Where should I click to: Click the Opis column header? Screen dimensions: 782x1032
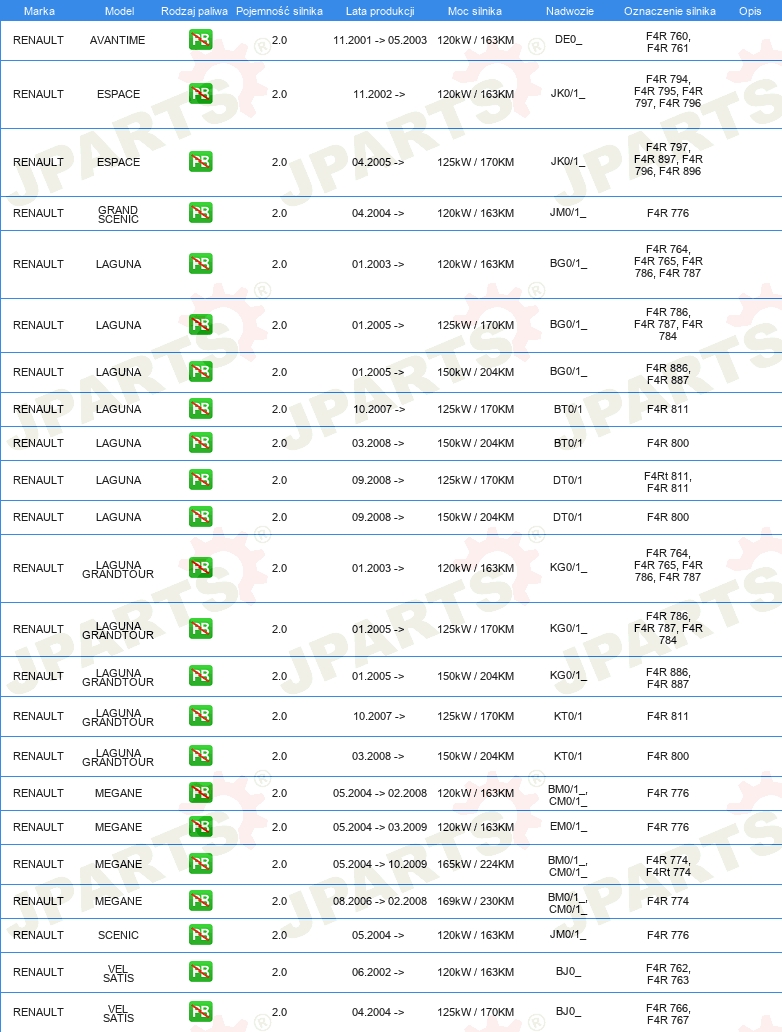(750, 11)
